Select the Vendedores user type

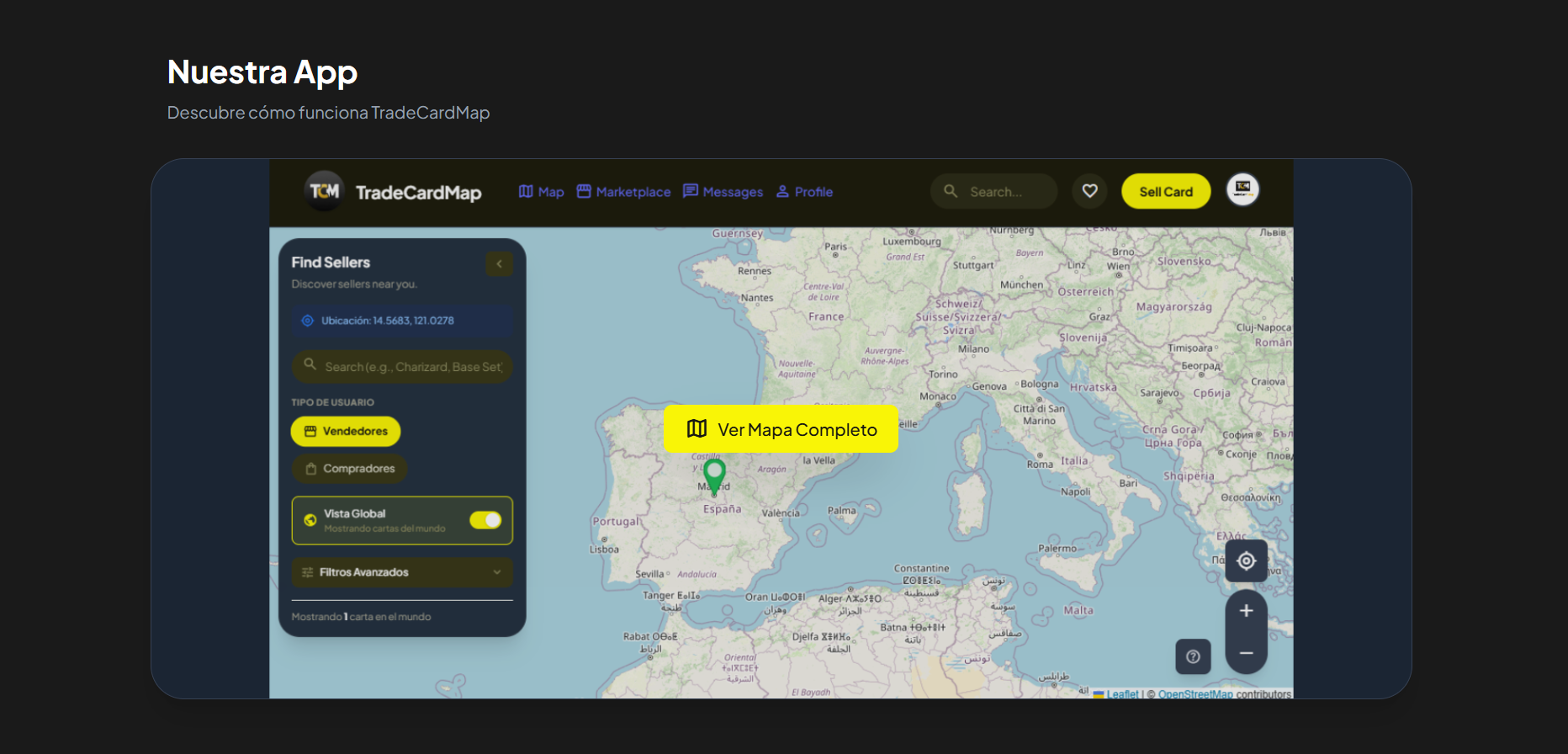click(346, 431)
